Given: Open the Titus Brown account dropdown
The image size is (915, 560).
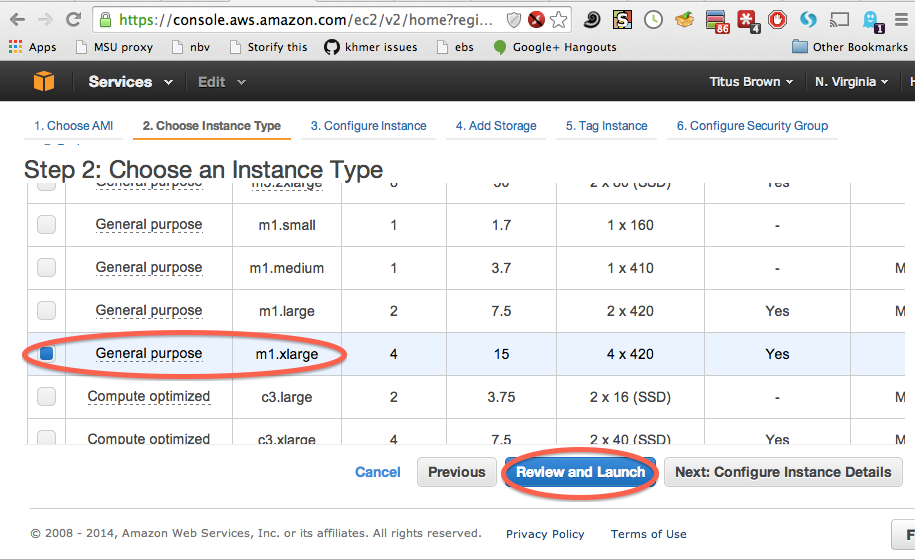Looking at the screenshot, I should [x=751, y=82].
